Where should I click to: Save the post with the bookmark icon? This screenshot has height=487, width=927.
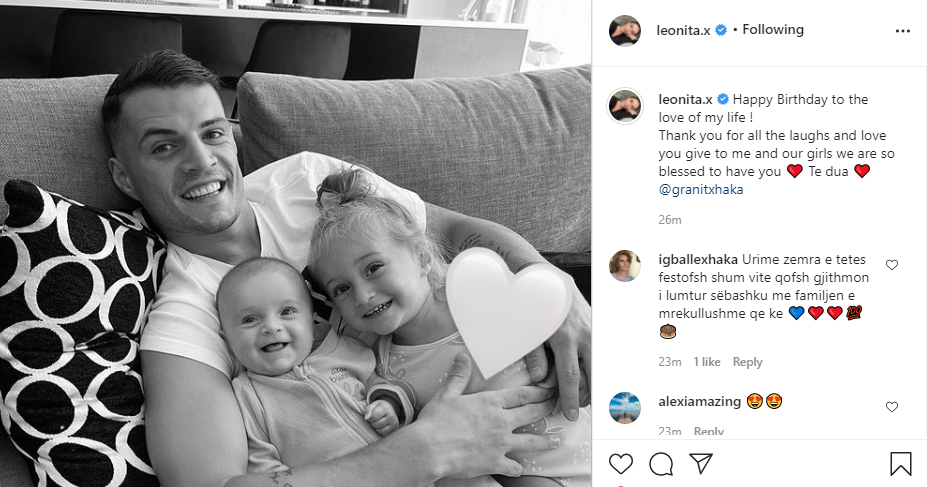[900, 464]
